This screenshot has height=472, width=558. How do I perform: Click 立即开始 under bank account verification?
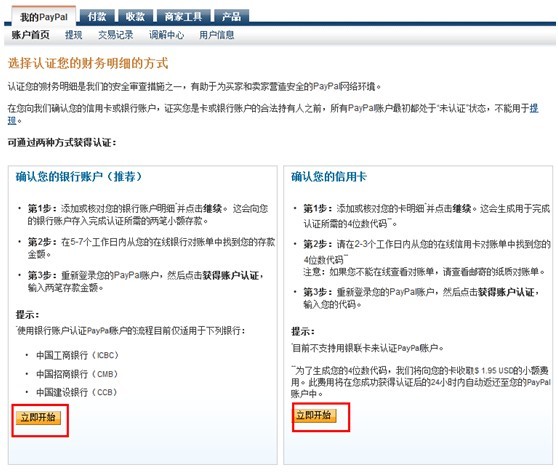click(38, 417)
